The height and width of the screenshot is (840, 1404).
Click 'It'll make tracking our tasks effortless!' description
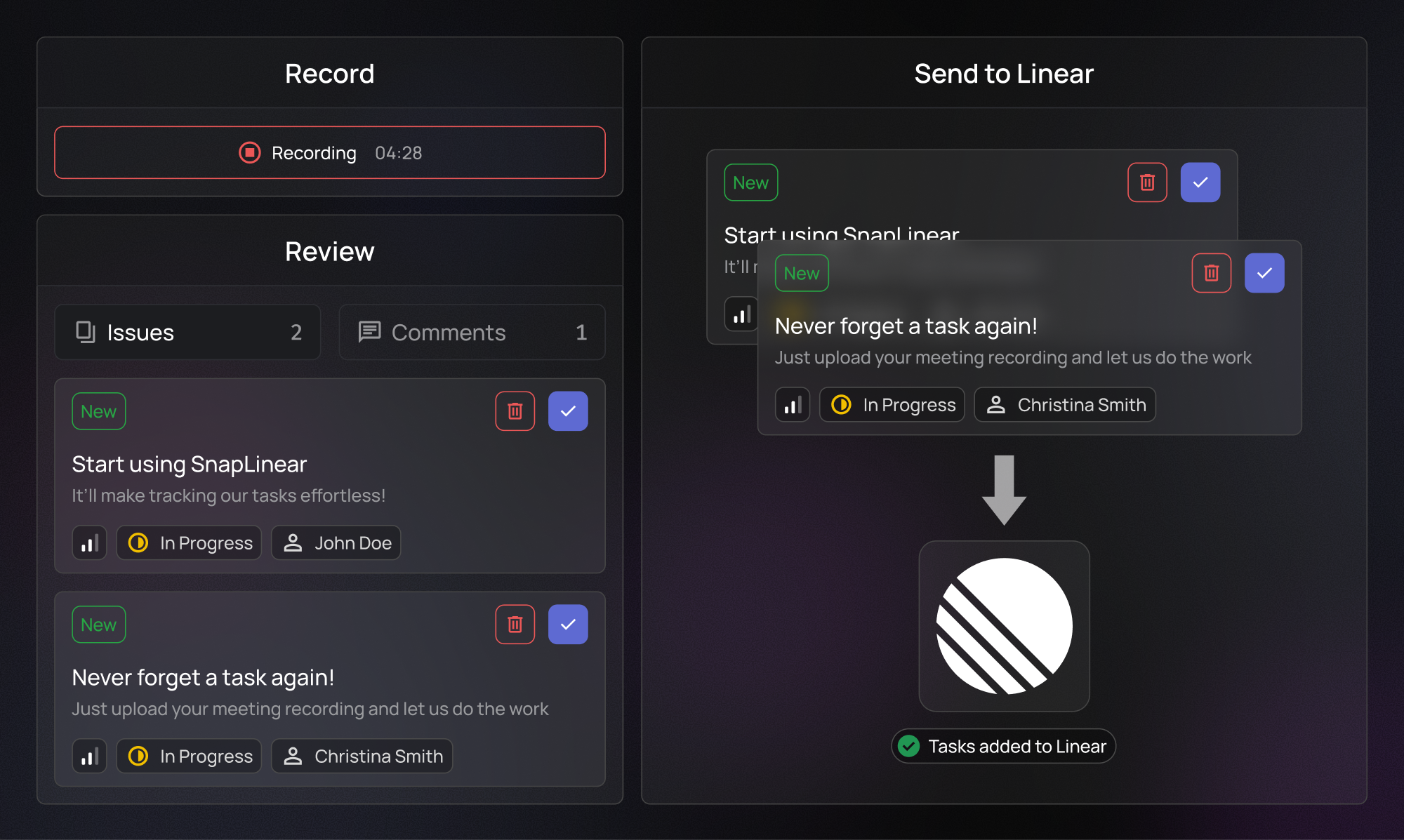tap(229, 495)
